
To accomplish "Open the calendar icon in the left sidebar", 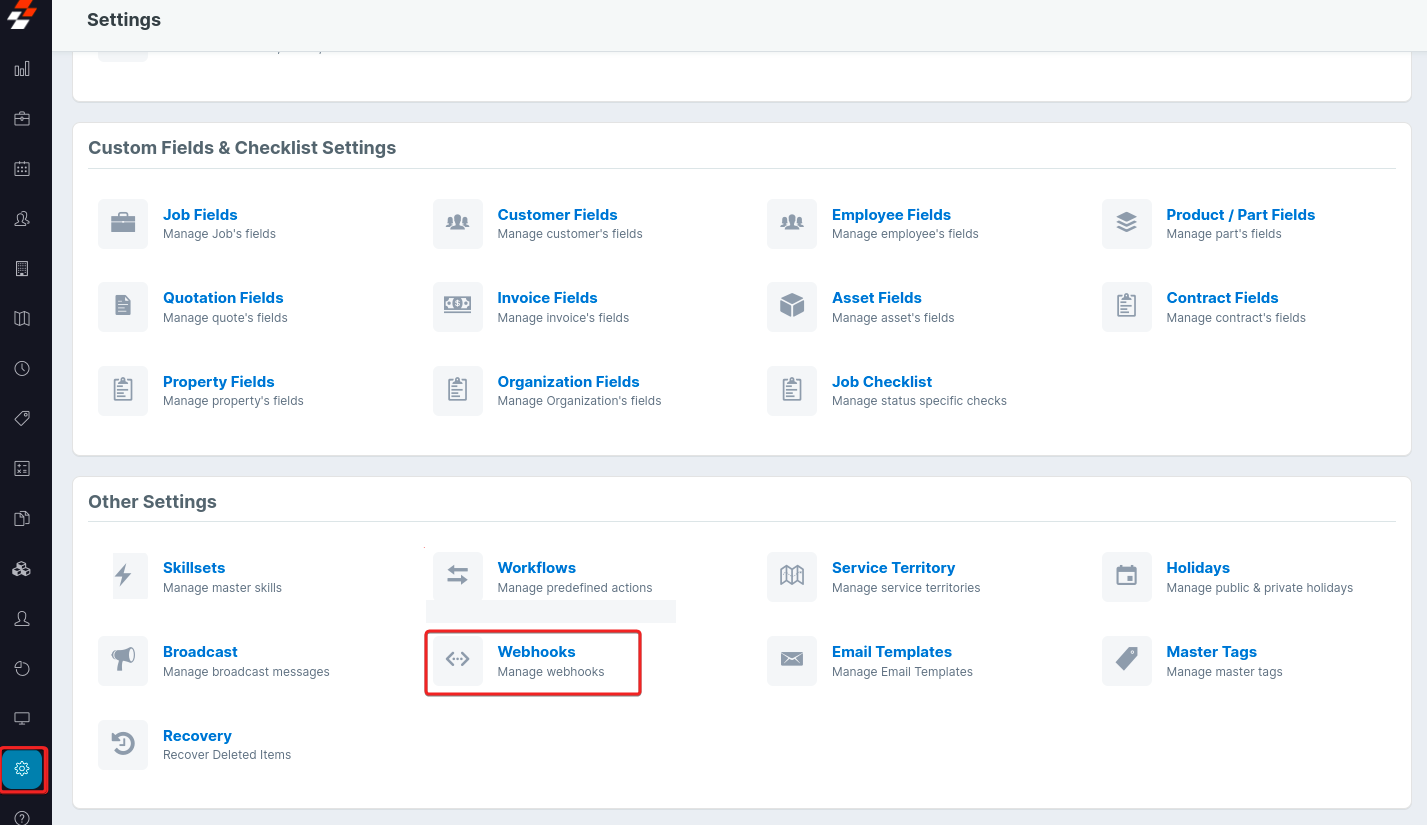I will (22, 169).
